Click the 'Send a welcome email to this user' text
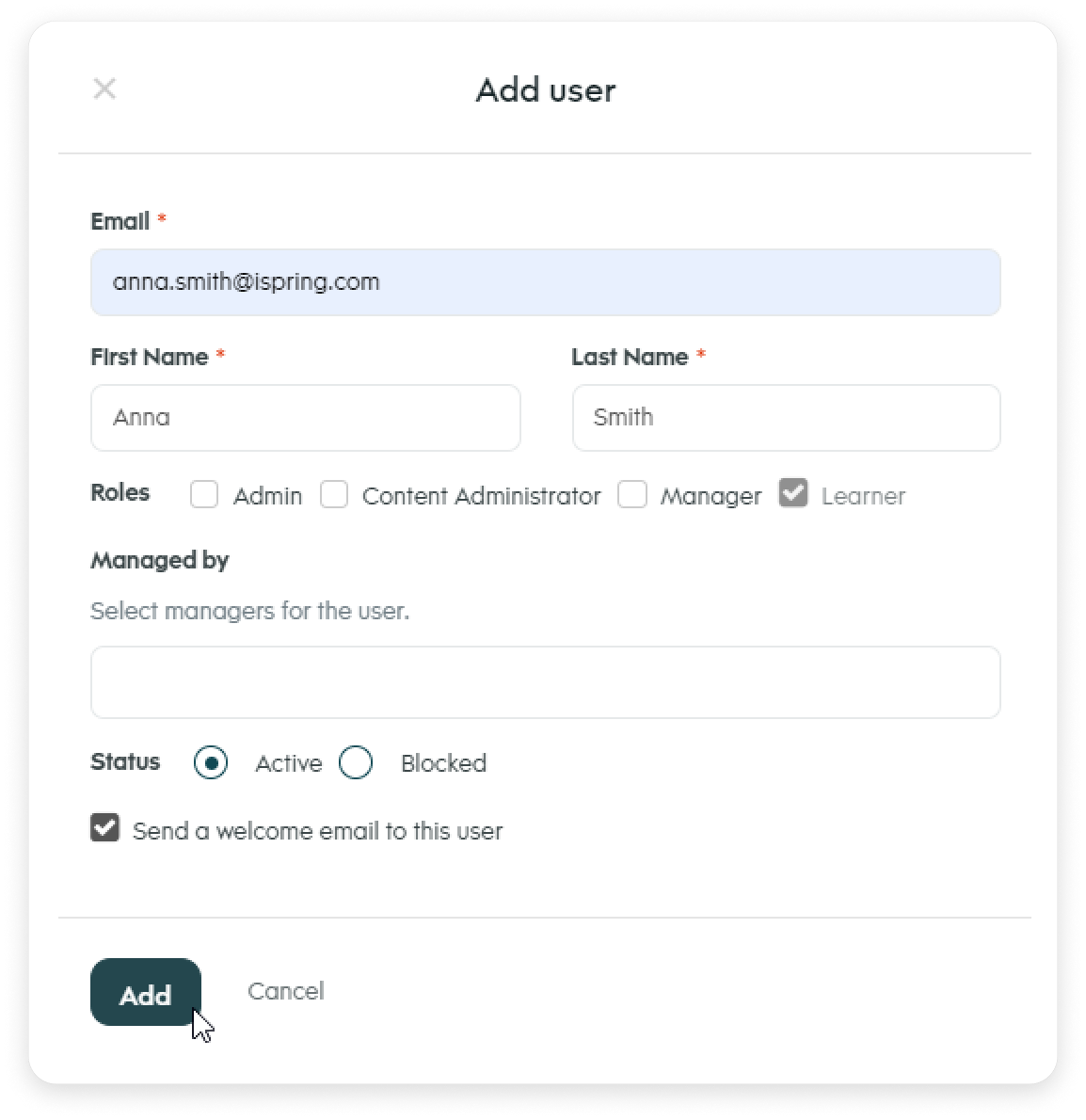1086x1120 pixels. 318,831
